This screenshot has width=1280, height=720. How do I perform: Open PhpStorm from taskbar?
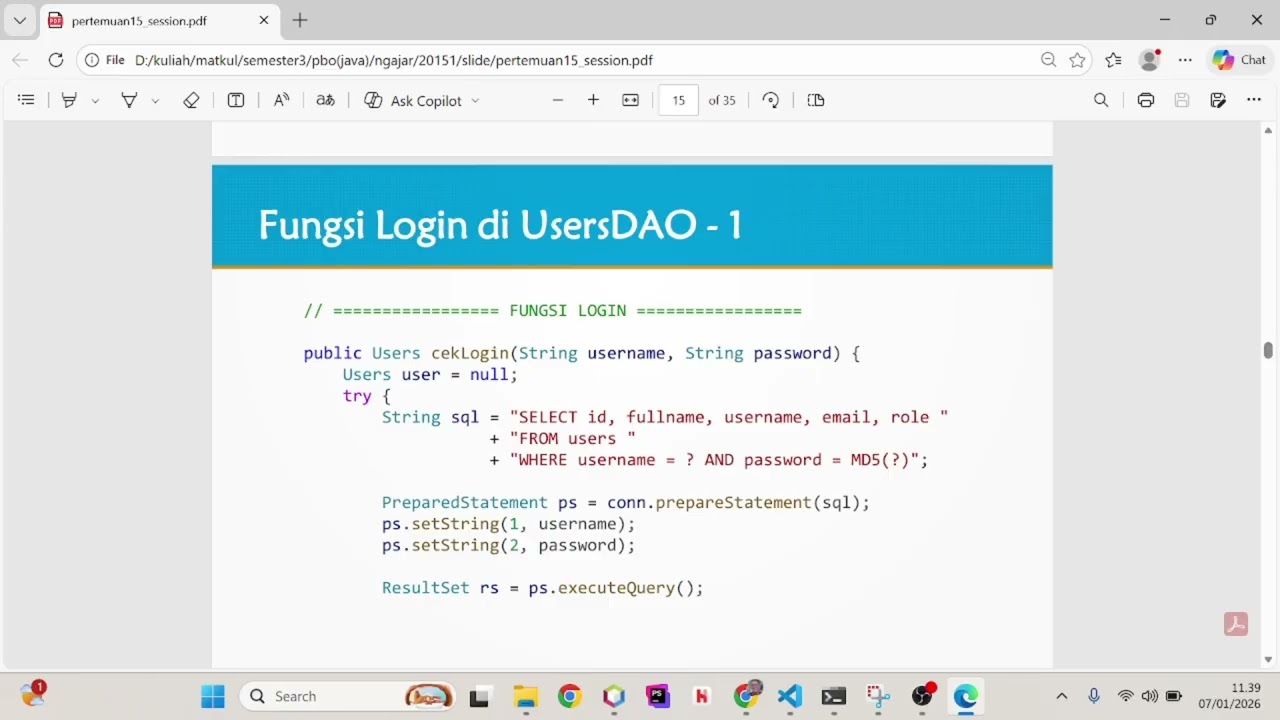[x=658, y=696]
